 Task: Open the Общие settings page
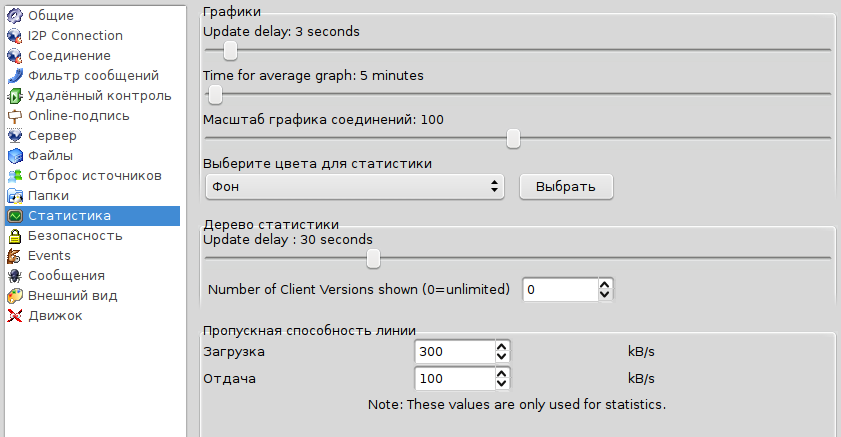(92, 16)
